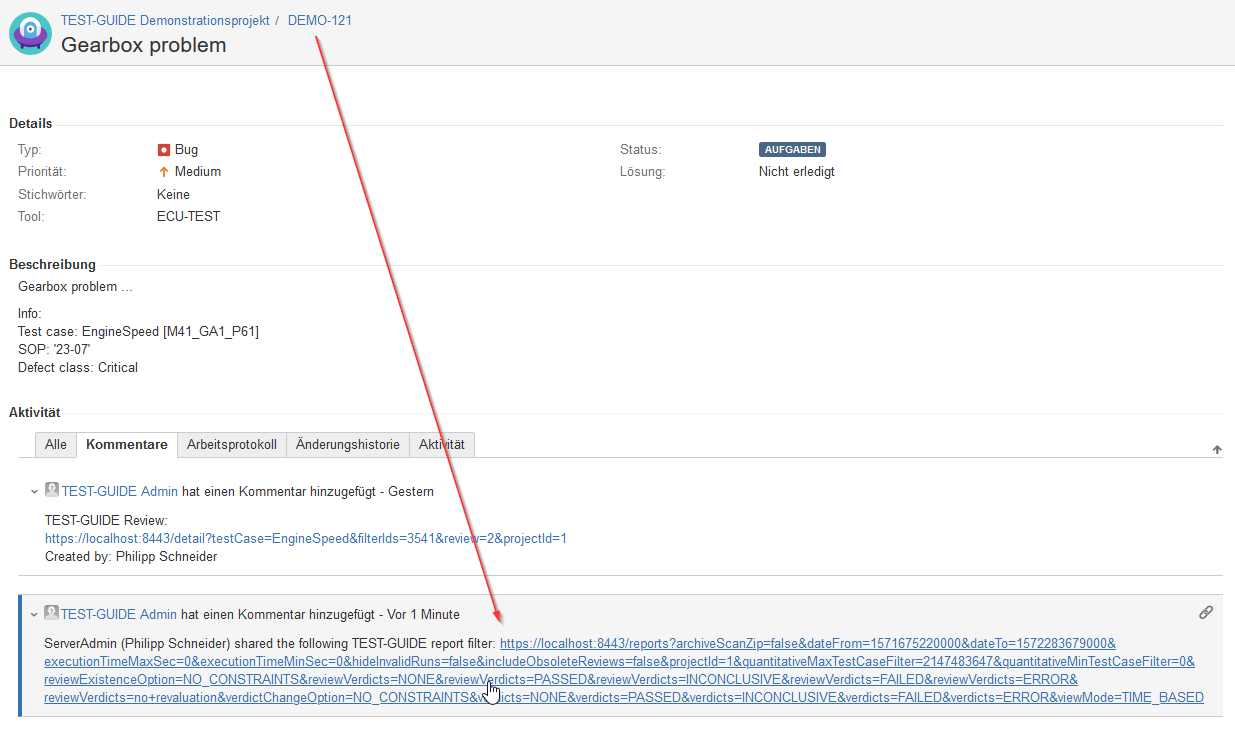Select the Aktivität tab
Viewport: 1235px width, 729px height.
pyautogui.click(x=441, y=445)
